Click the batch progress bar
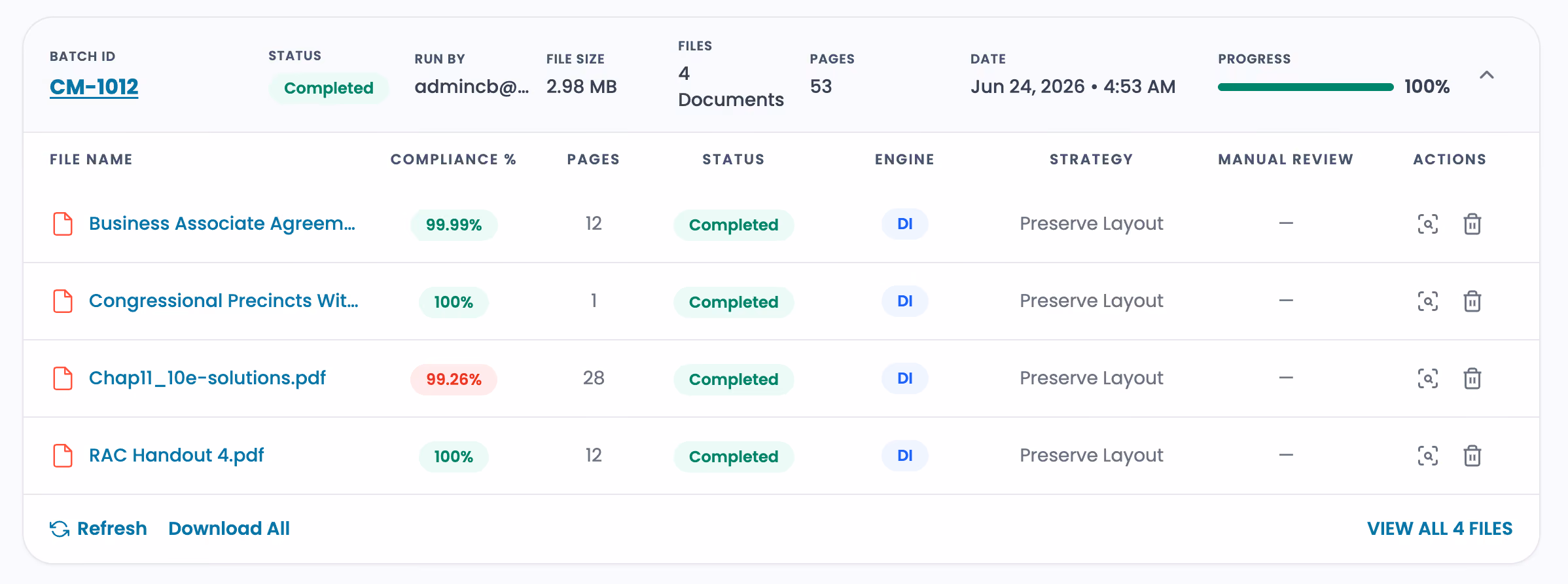This screenshot has width=1568, height=584. coord(1306,87)
